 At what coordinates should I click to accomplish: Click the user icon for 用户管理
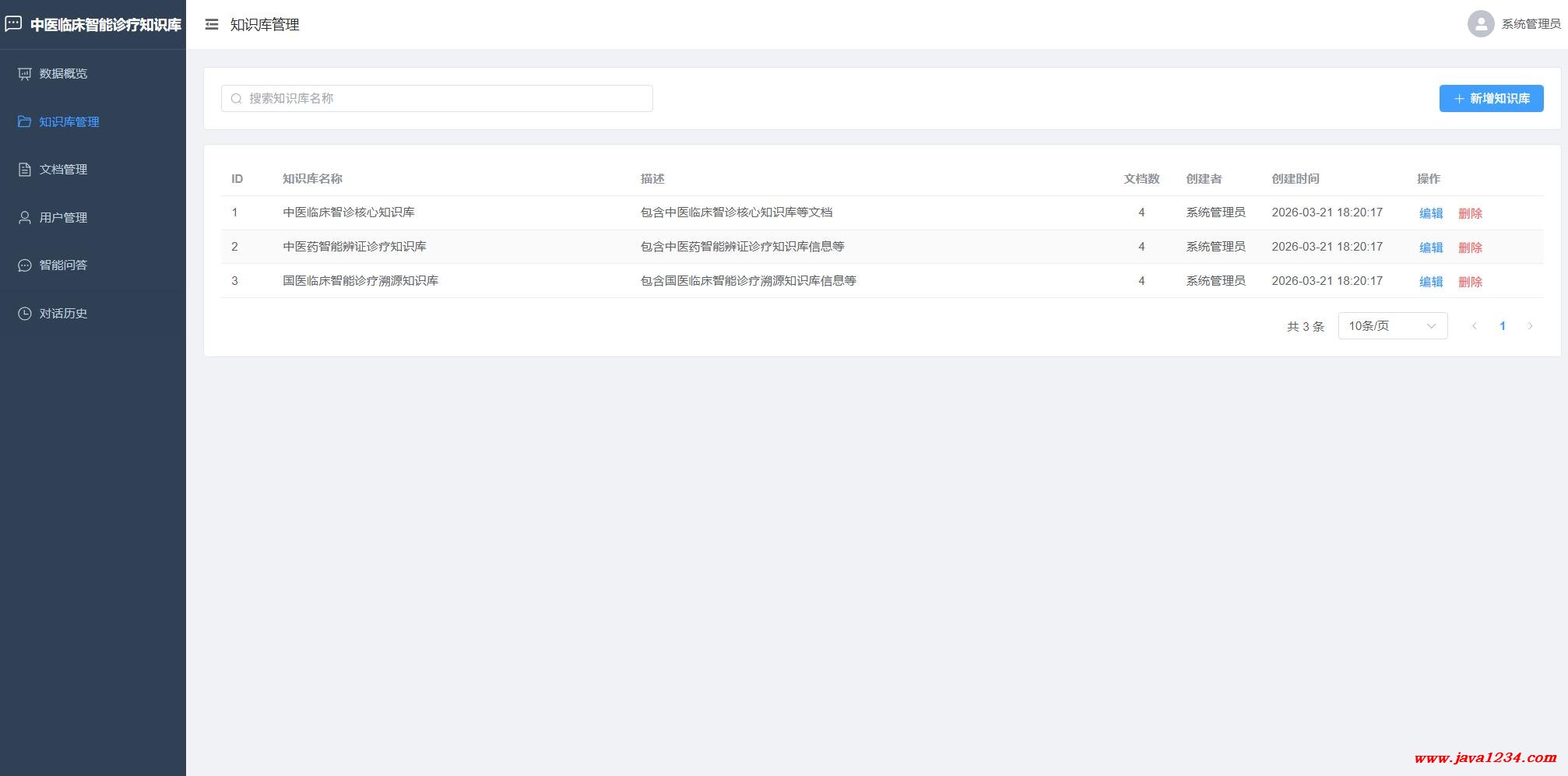[x=25, y=218]
